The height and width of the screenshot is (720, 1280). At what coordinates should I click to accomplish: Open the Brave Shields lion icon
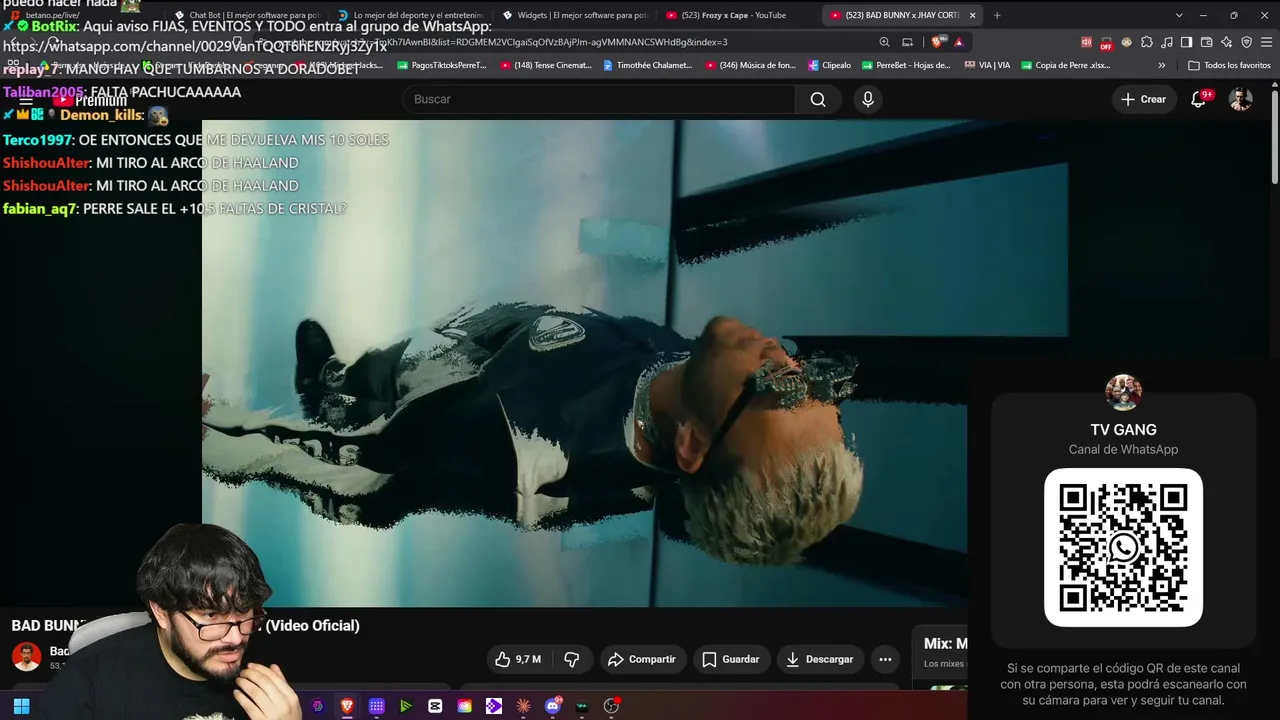pyautogui.click(x=937, y=42)
